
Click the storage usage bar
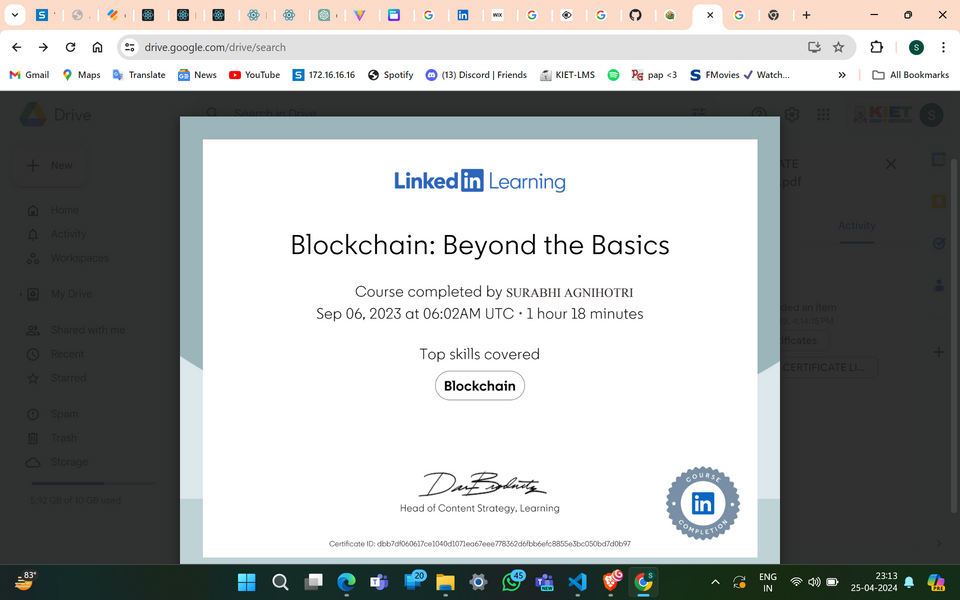tap(93, 483)
